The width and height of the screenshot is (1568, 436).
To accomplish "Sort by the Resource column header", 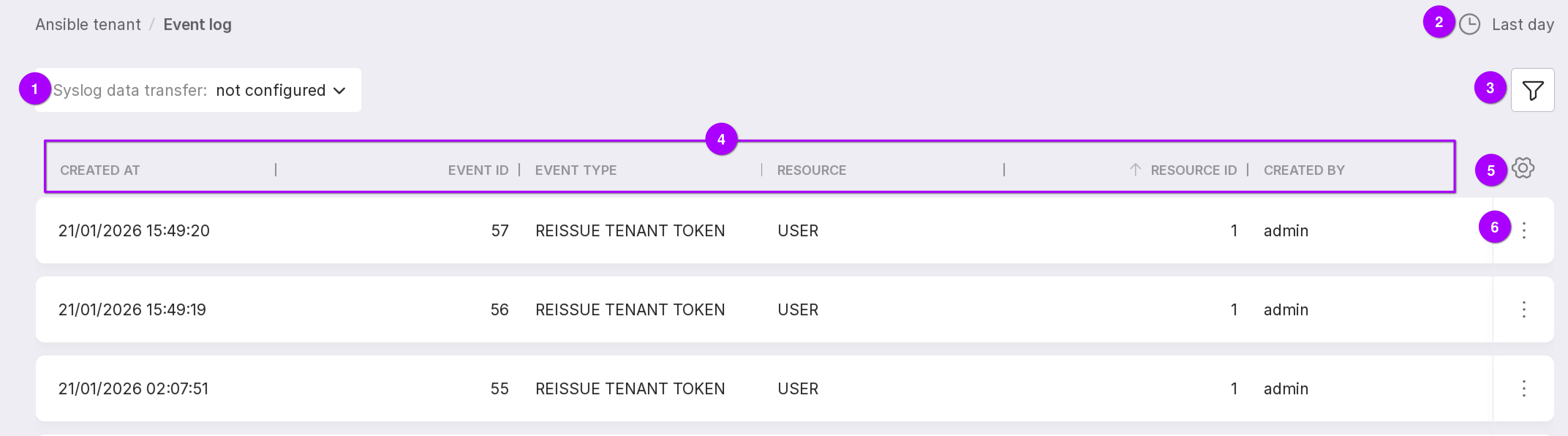I will (x=811, y=170).
